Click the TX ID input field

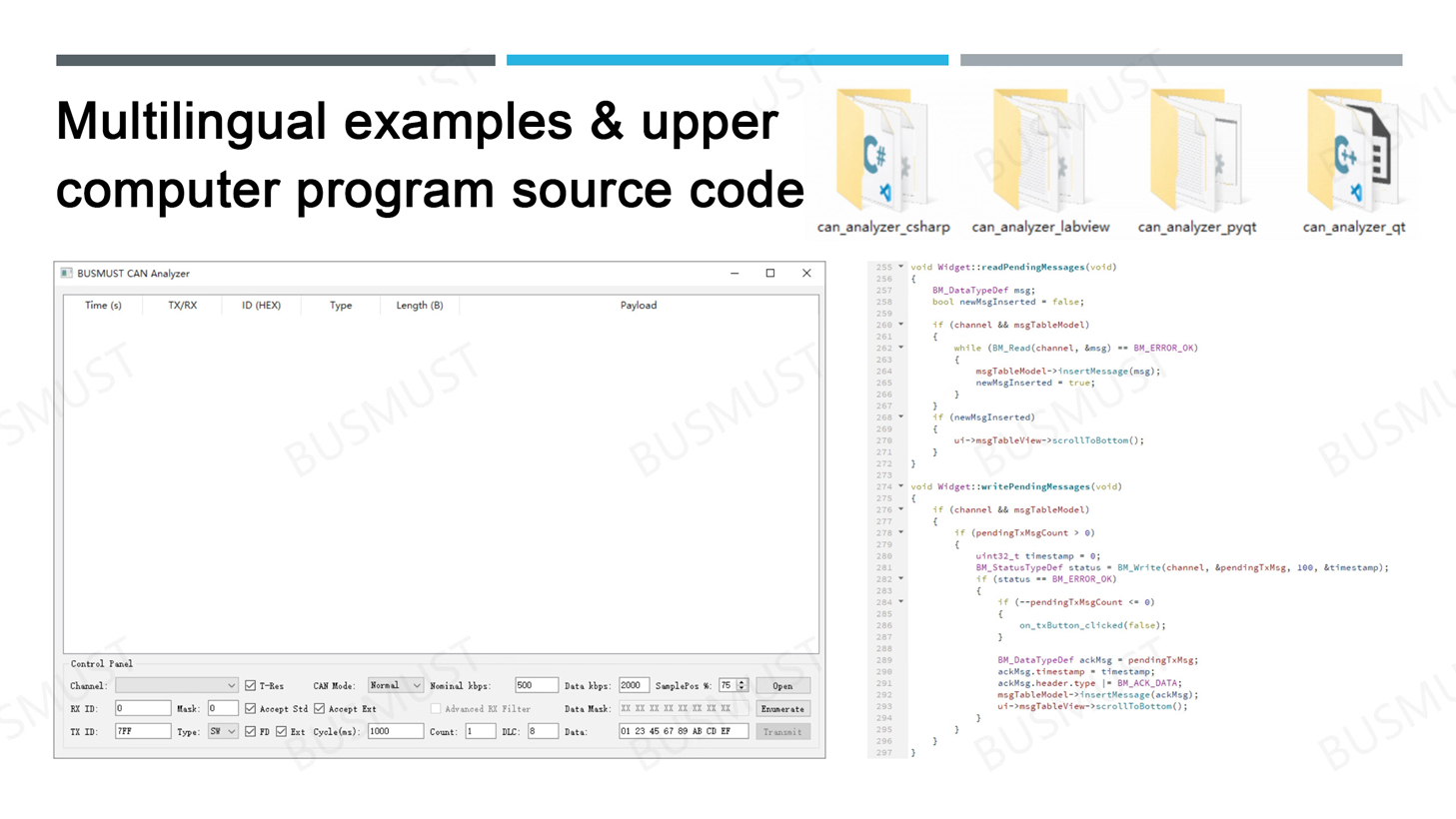click(142, 732)
